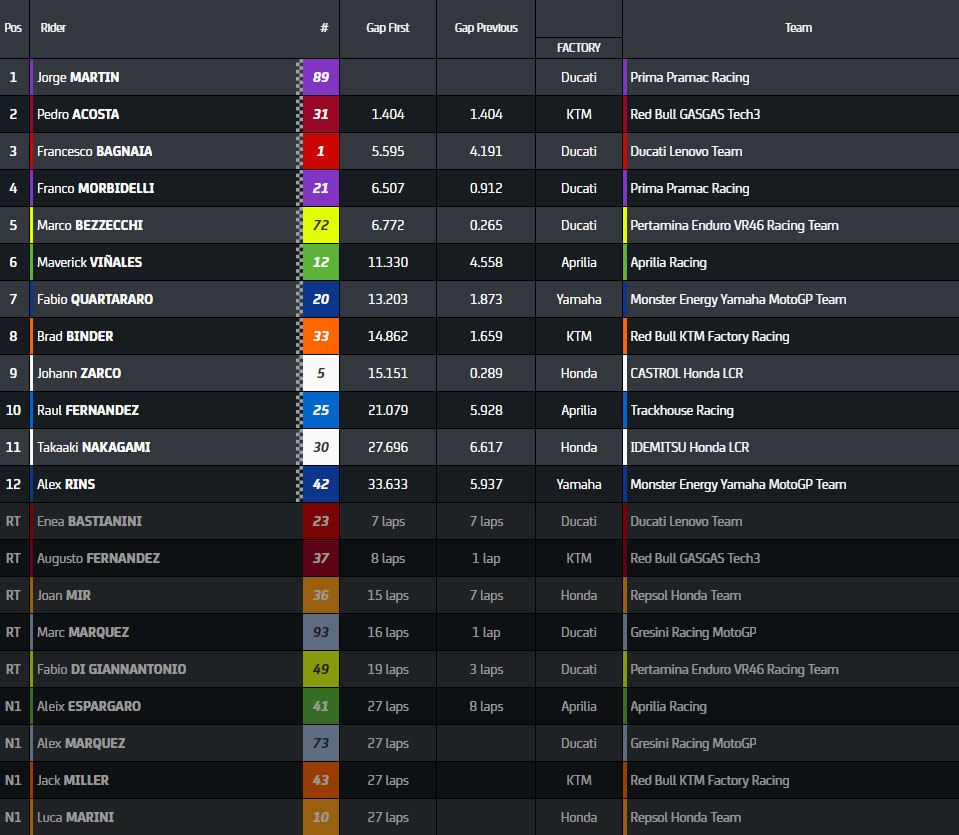Click Maverick Viñales' green number 12 badge
959x835 pixels.
[x=321, y=262]
